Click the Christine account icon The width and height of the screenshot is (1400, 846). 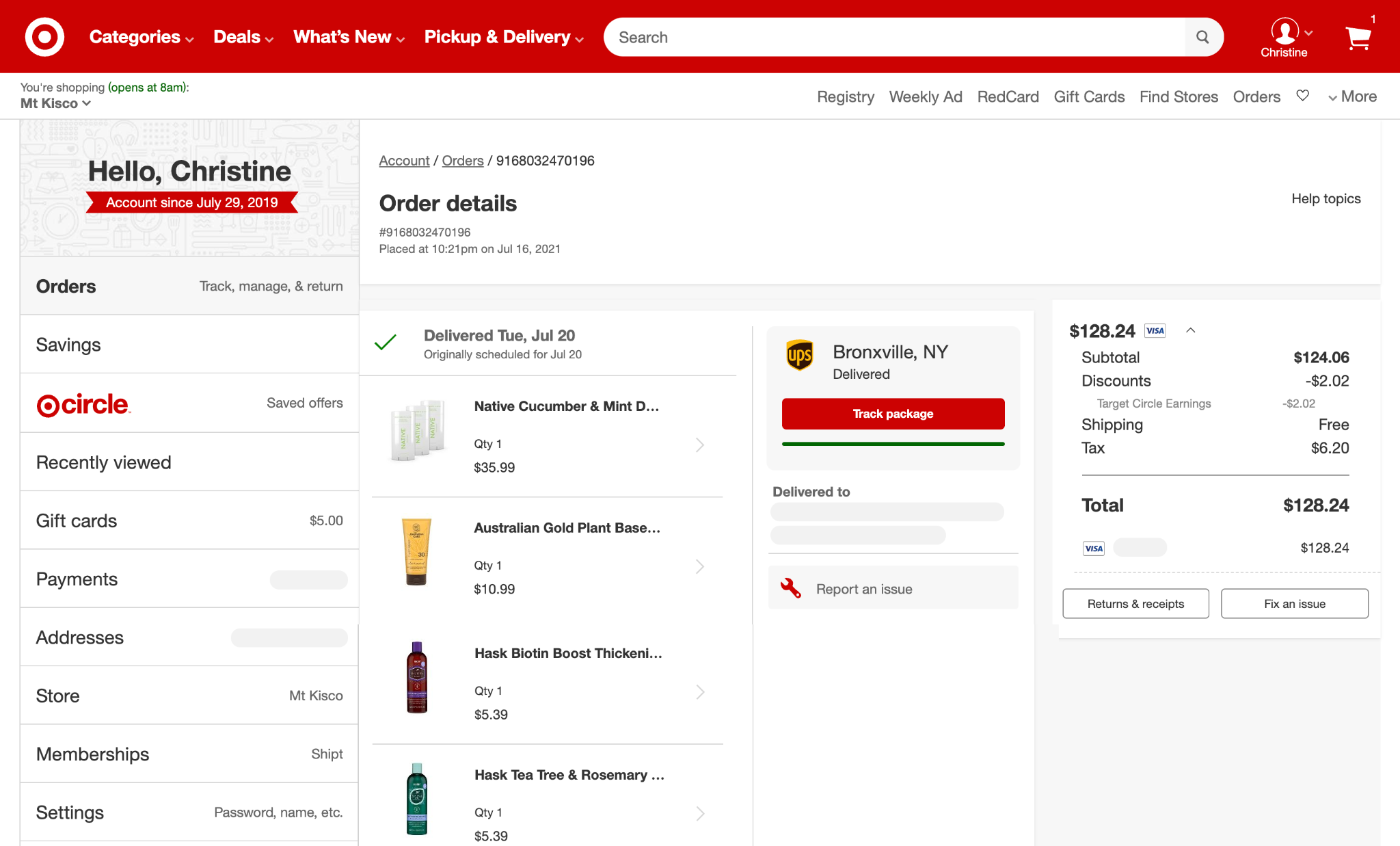pyautogui.click(x=1284, y=33)
